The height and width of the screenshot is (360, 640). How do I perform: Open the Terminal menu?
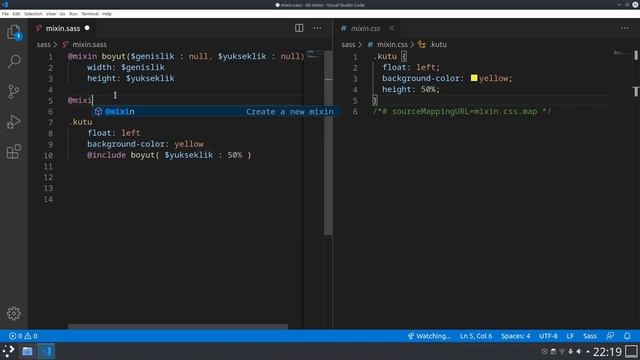point(90,14)
